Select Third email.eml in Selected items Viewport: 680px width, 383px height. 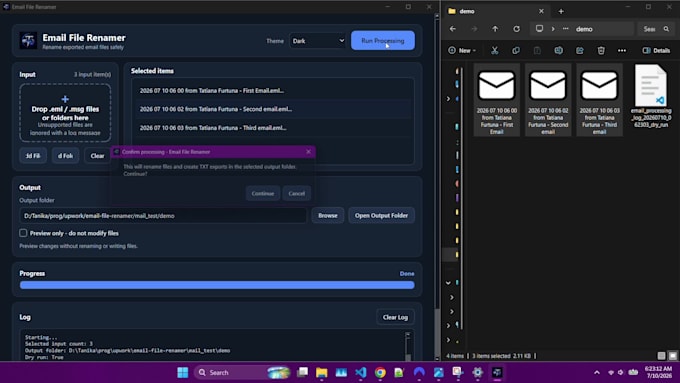273,128
